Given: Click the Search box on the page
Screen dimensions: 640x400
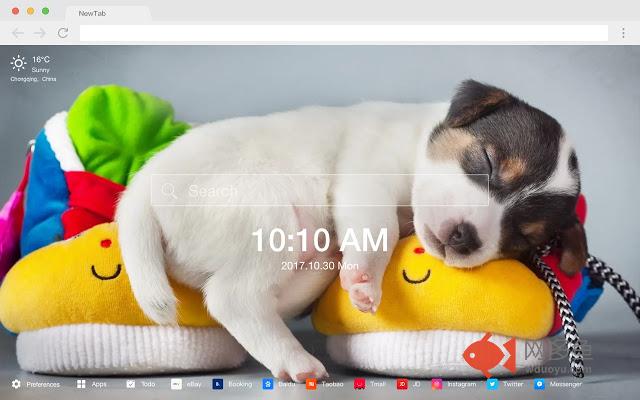Looking at the screenshot, I should click(x=320, y=190).
